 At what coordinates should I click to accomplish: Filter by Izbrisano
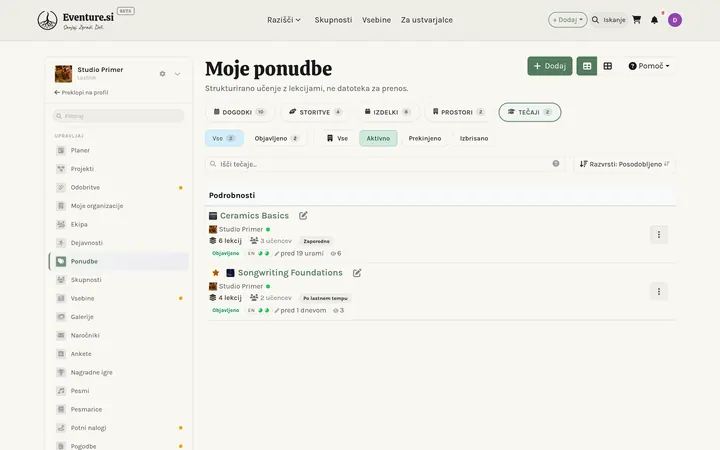pos(474,138)
